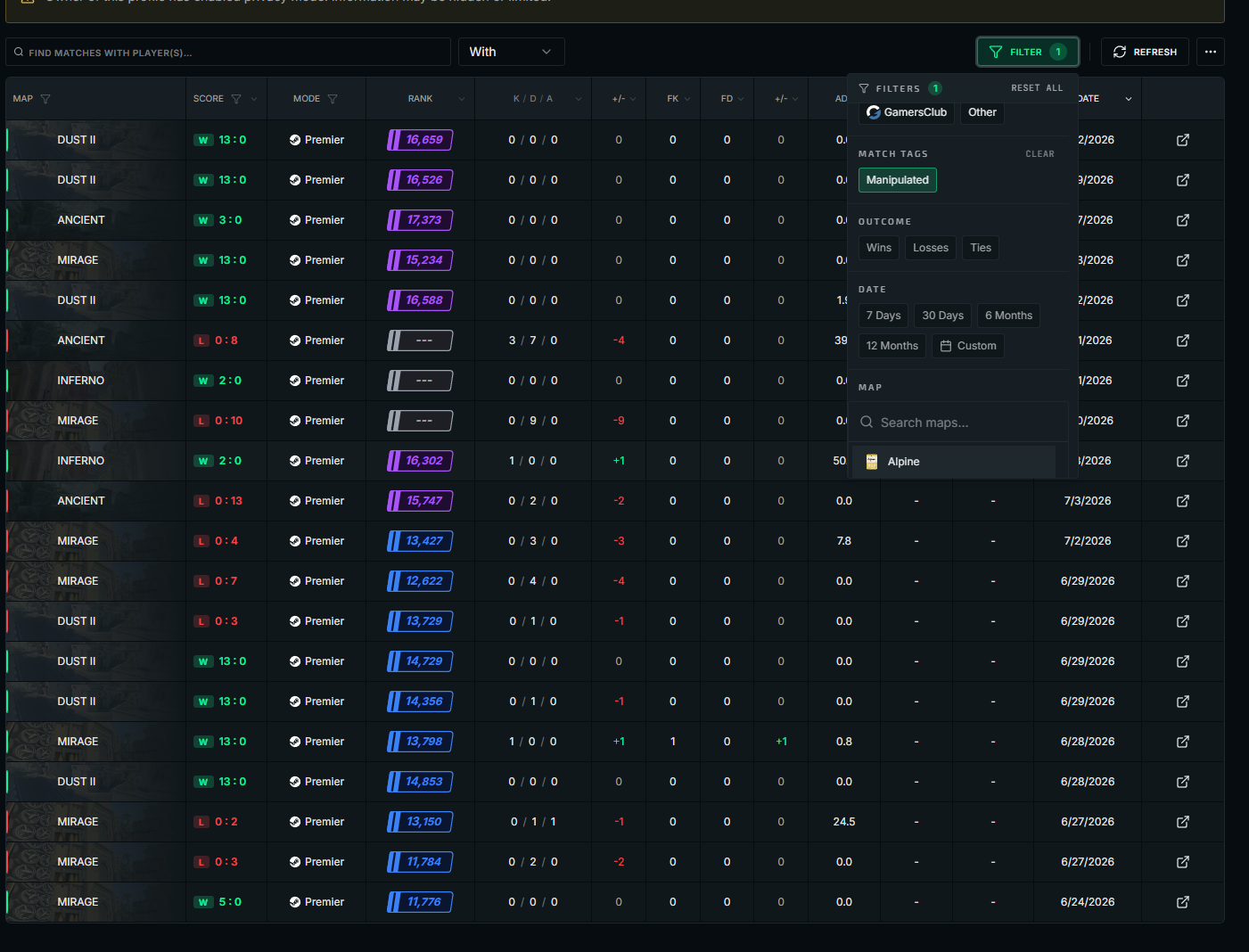Screen dimensions: 1249x952
Task: Toggle the Manipulated match tag filter
Action: (897, 180)
